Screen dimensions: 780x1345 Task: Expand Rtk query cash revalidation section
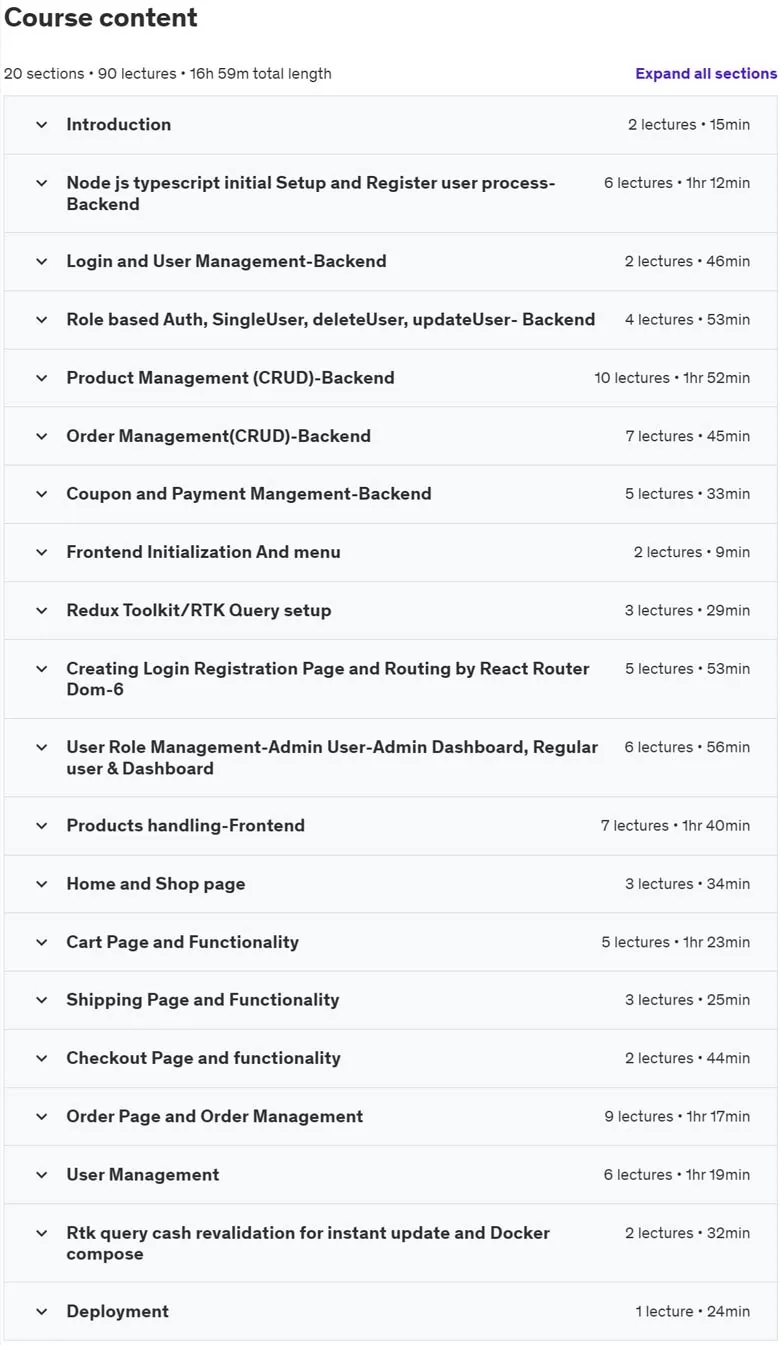tap(390, 1243)
